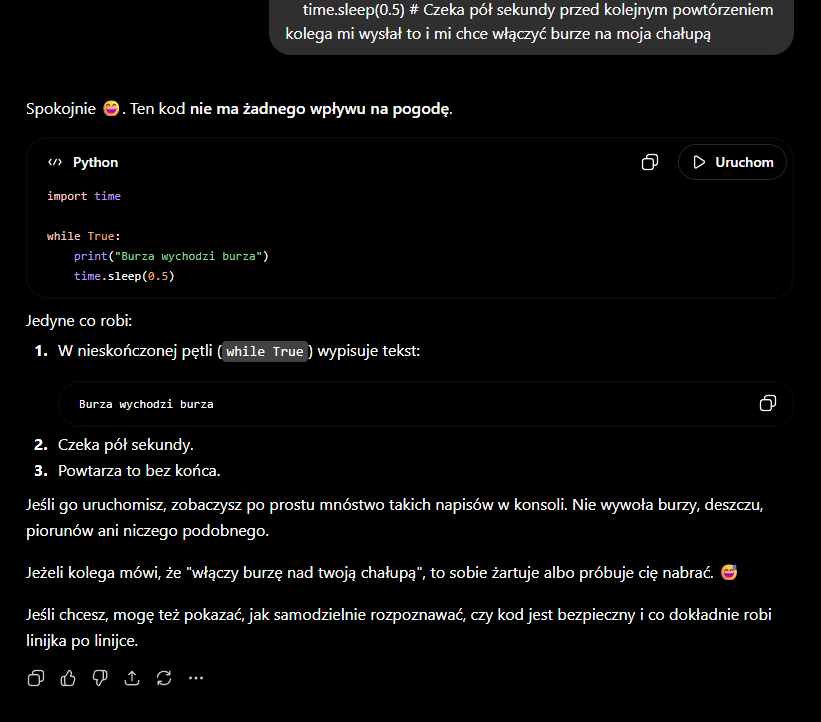821x722 pixels.
Task: Give the response a thumbs down
Action: [100, 678]
